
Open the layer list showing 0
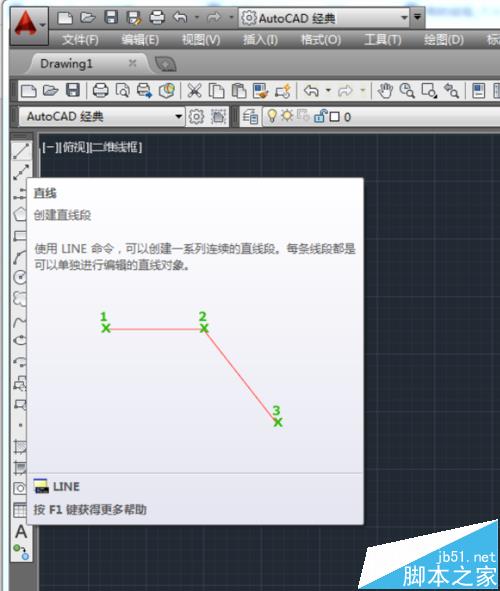381,117
